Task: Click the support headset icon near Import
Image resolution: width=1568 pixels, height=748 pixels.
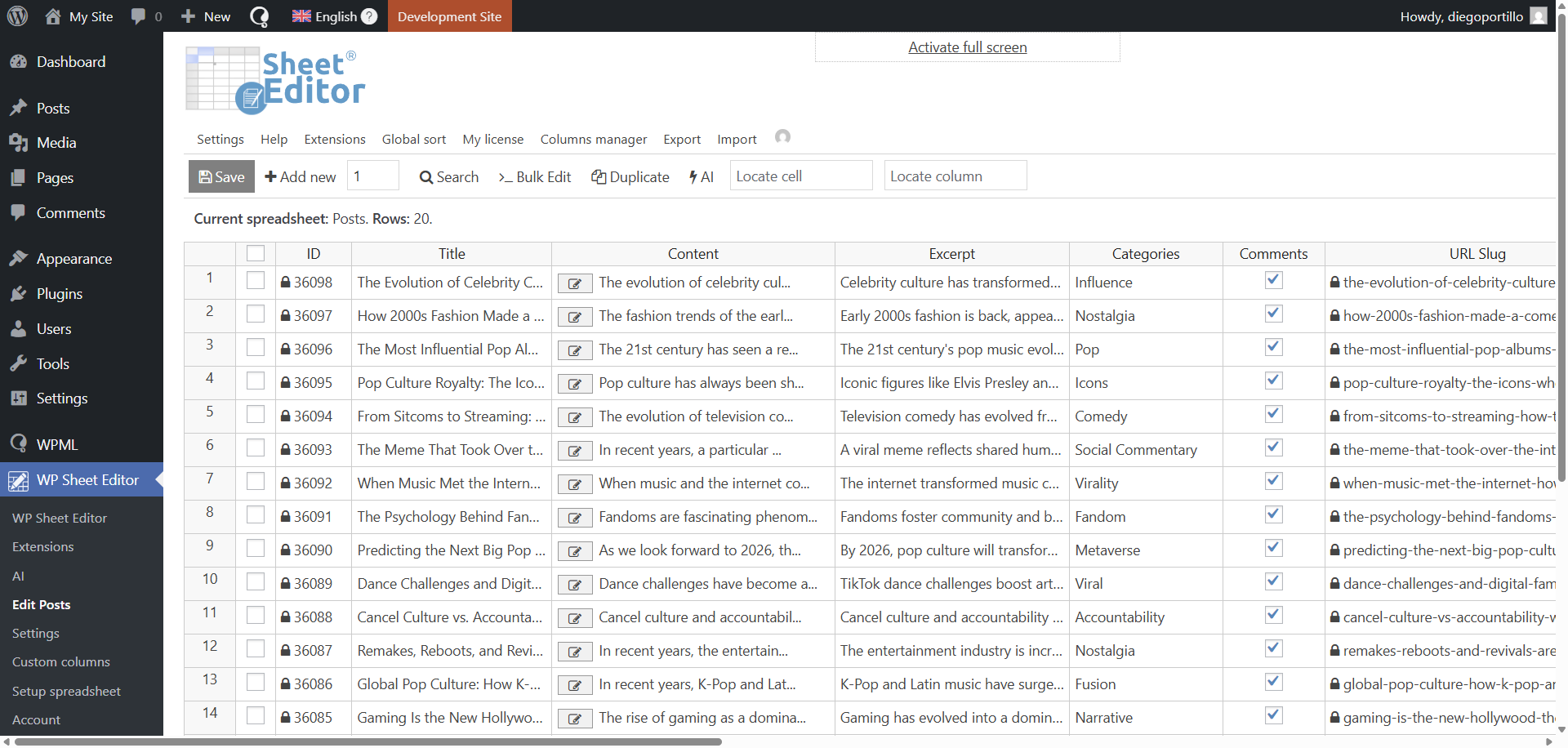Action: tap(782, 137)
